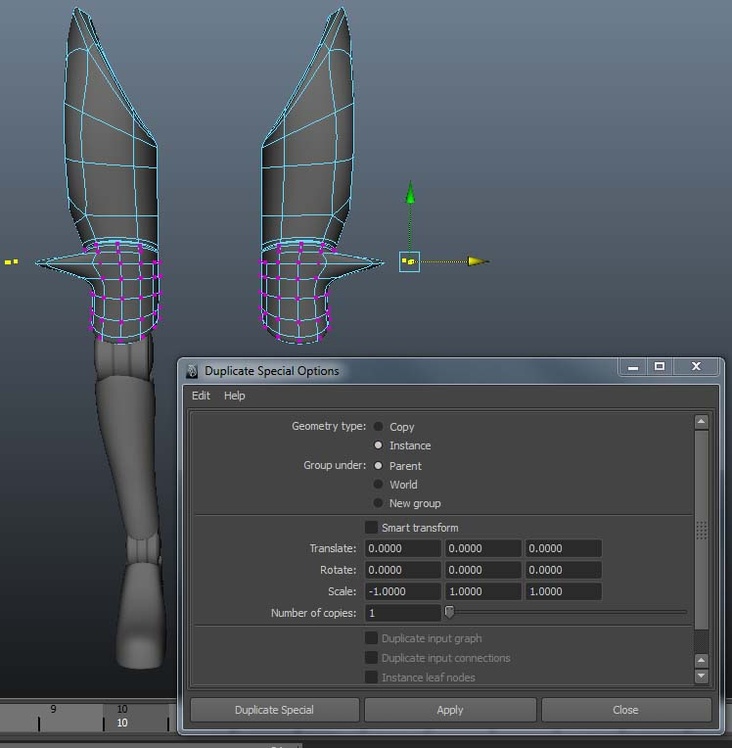Click the Duplicate Special button

click(274, 710)
